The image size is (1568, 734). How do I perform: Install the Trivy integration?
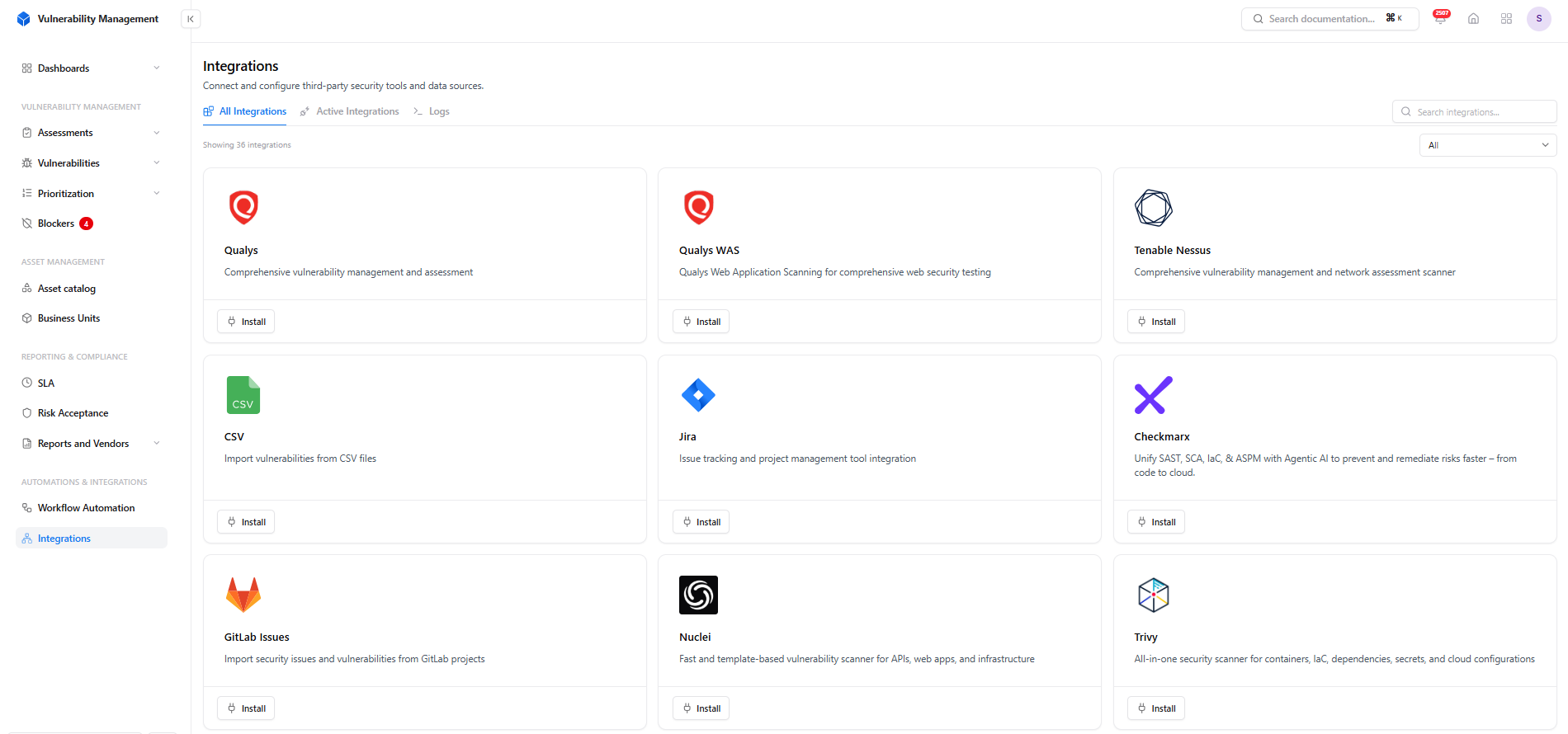1155,708
